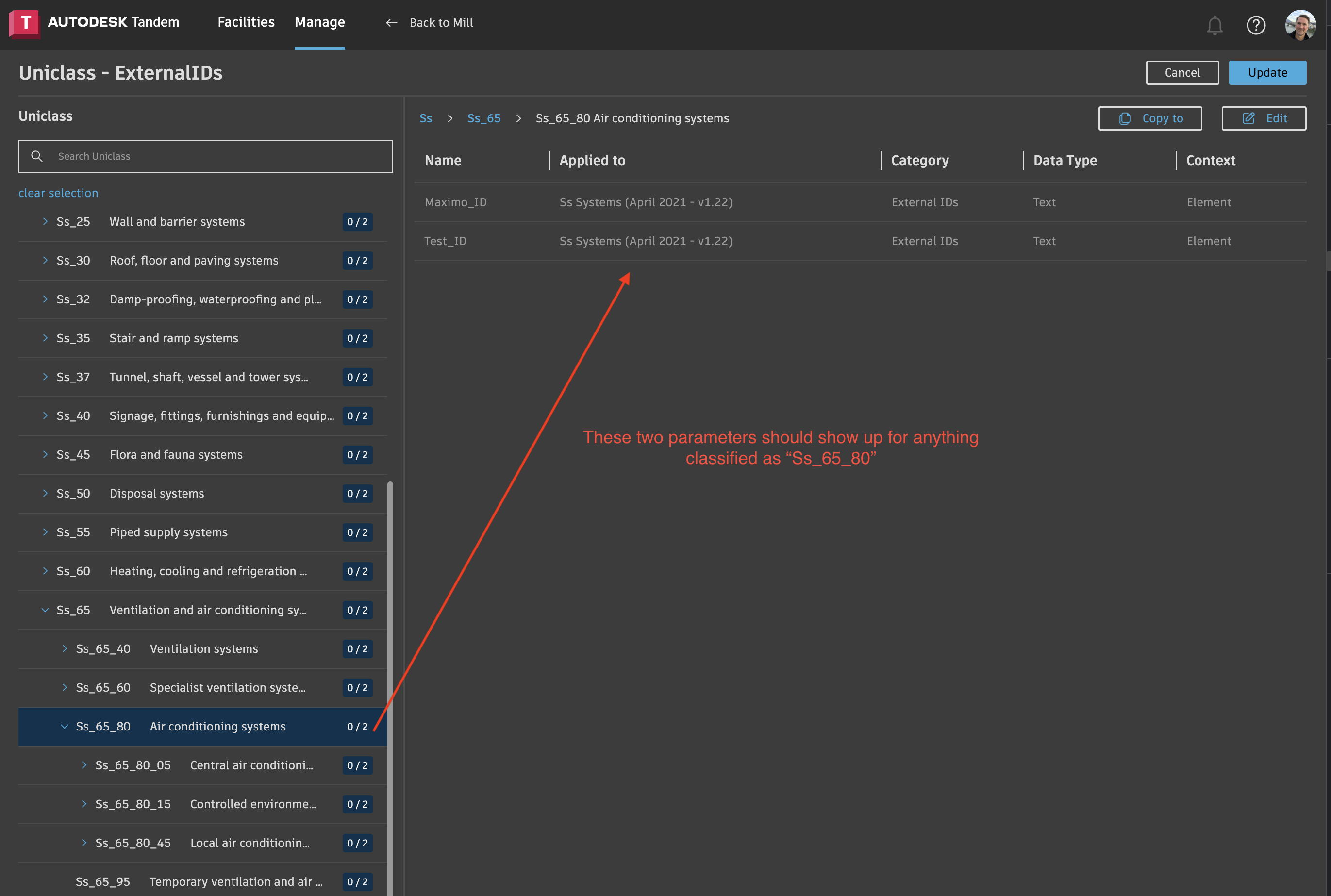Open the notifications bell
Viewport: 1331px width, 896px height.
coord(1215,25)
